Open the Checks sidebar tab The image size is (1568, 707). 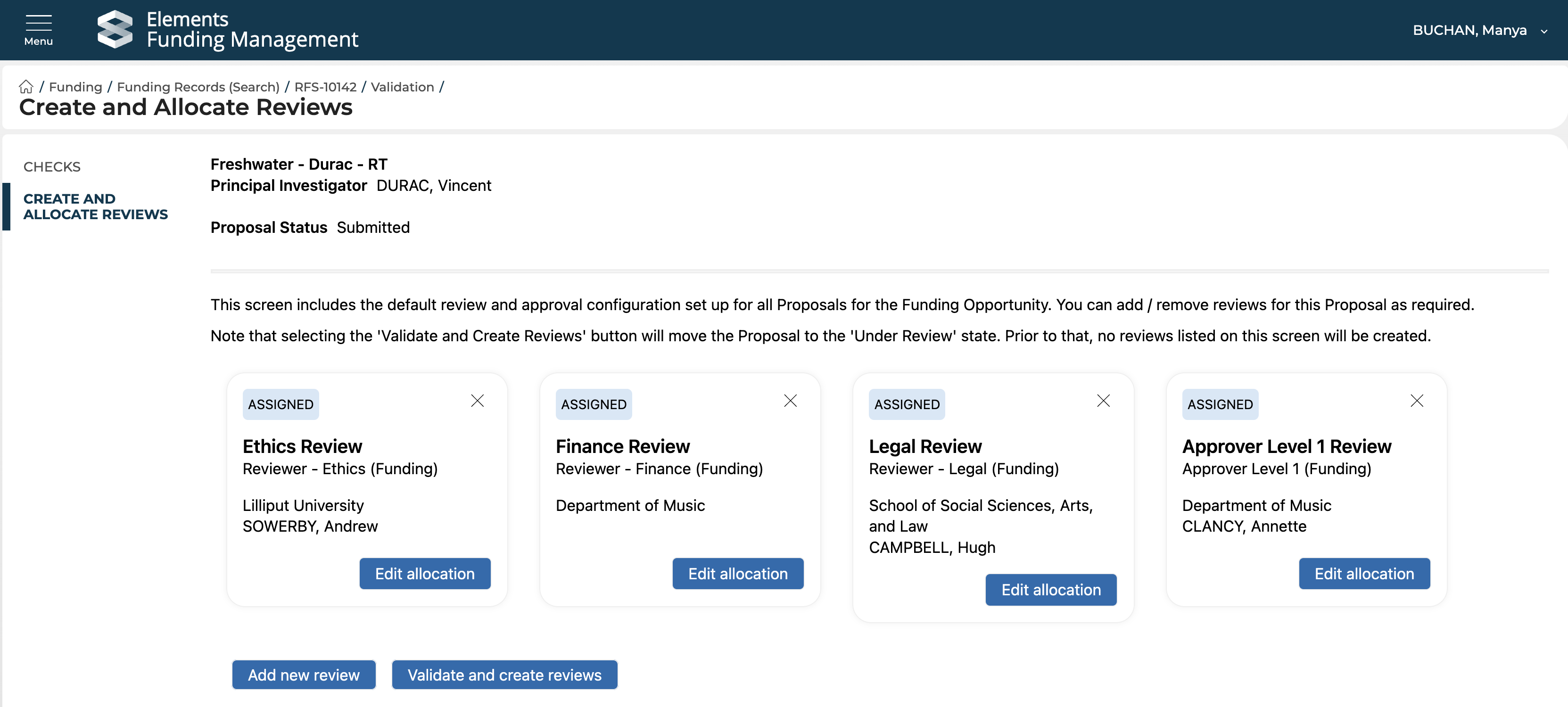[52, 167]
